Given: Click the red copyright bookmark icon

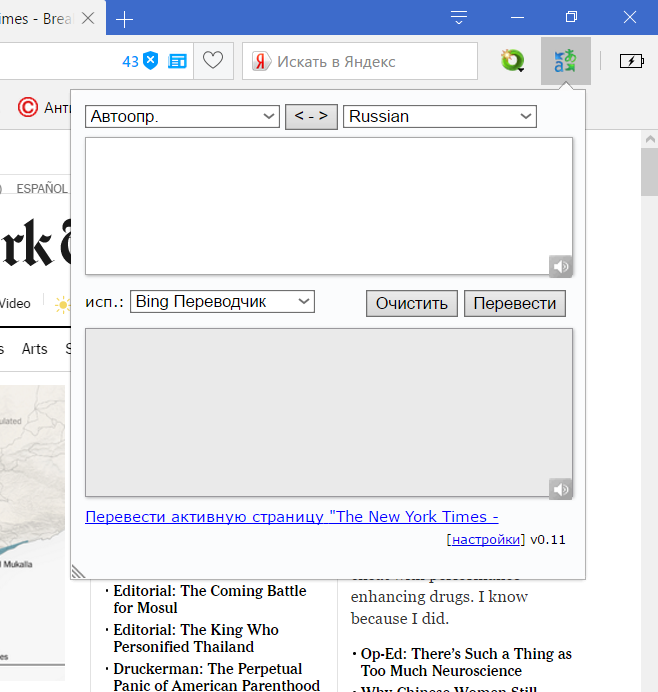Looking at the screenshot, I should (x=28, y=107).
